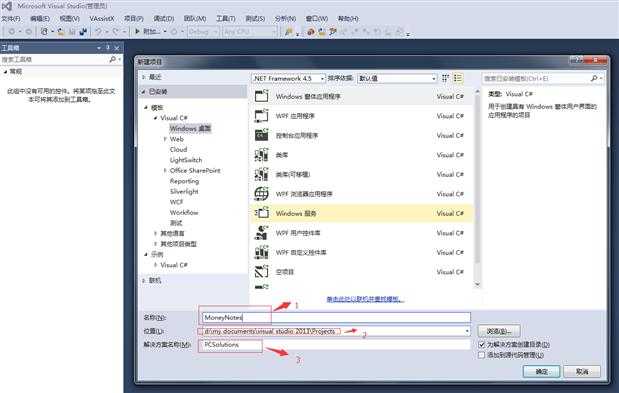619x393 pixels.
Task: Pick the WPF user control library icon
Action: click(x=261, y=233)
